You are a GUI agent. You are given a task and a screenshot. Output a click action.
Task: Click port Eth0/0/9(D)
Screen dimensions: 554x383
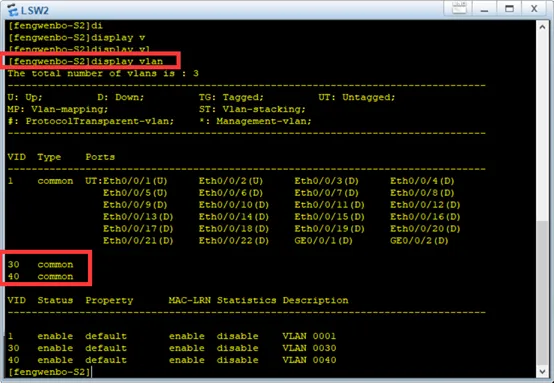[x=135, y=205]
